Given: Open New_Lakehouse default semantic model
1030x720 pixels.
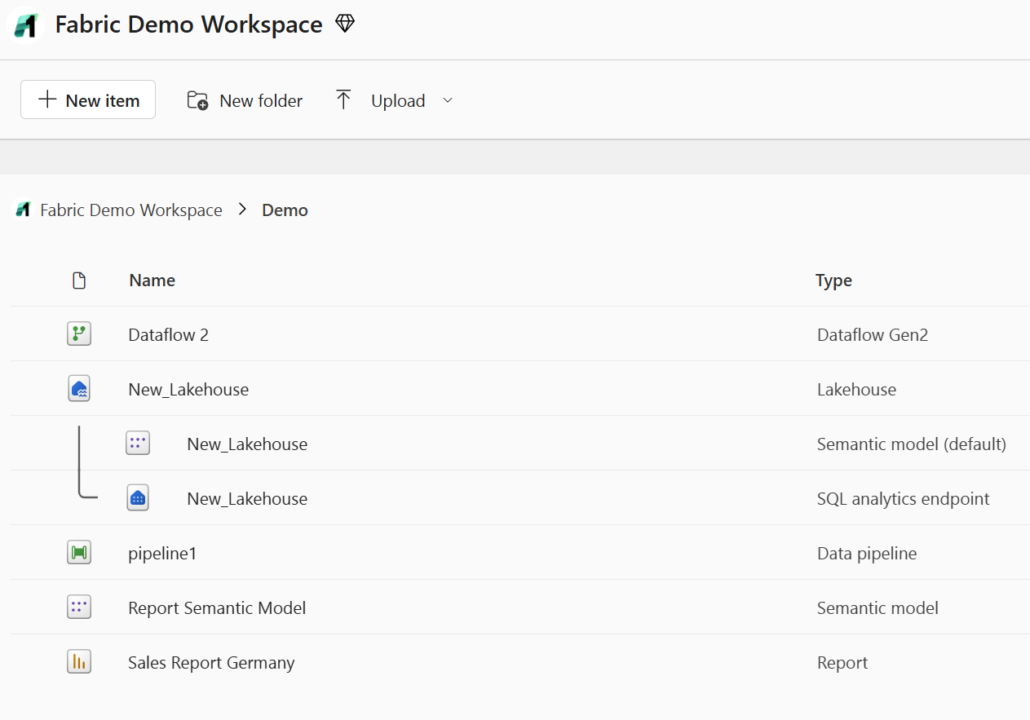Looking at the screenshot, I should [x=247, y=444].
